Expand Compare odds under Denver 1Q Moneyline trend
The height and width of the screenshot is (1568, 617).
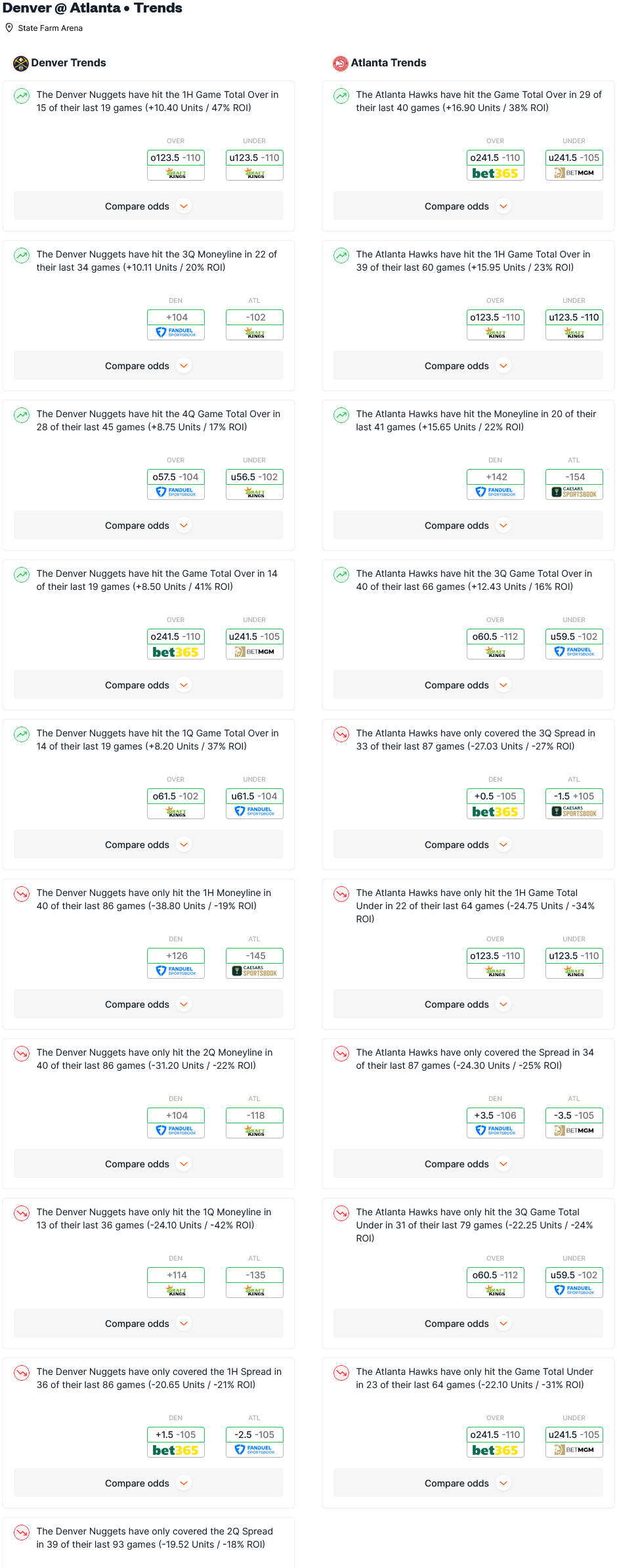(148, 1324)
